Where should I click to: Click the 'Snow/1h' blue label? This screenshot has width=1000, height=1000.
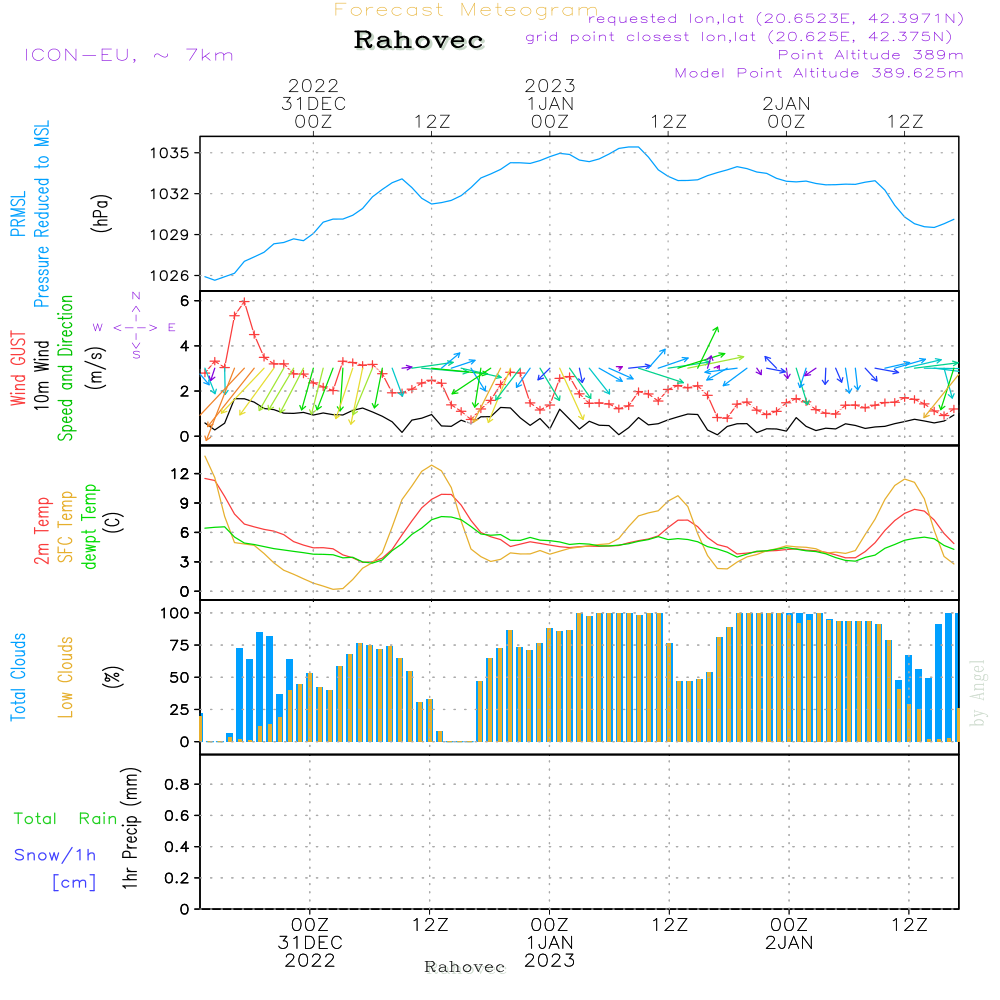(55, 855)
